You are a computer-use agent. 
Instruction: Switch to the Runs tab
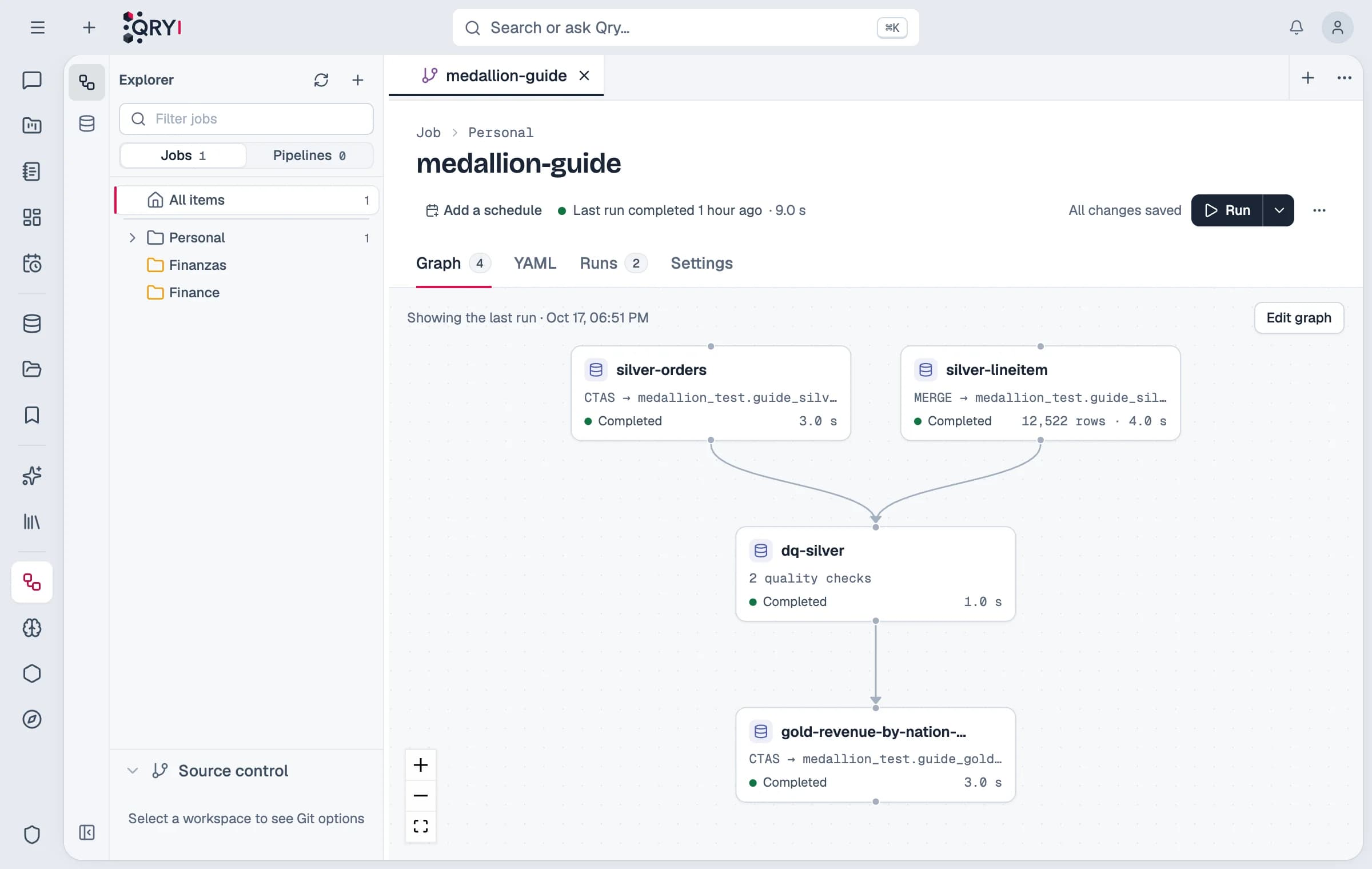[x=613, y=263]
